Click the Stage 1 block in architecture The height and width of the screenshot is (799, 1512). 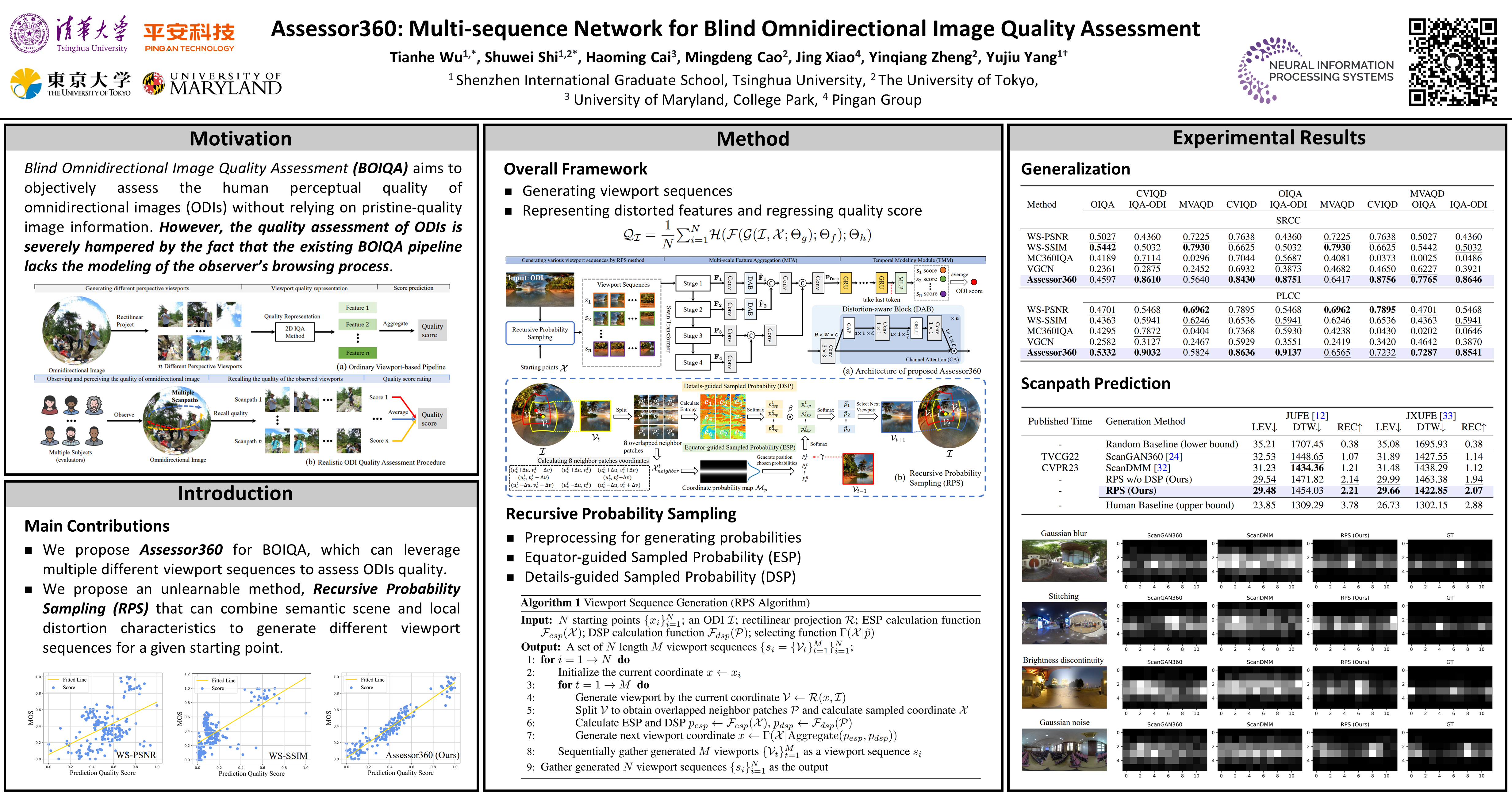(693, 283)
